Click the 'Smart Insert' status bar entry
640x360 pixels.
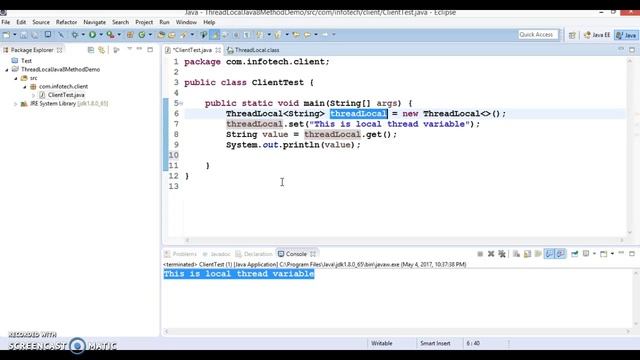click(435, 344)
